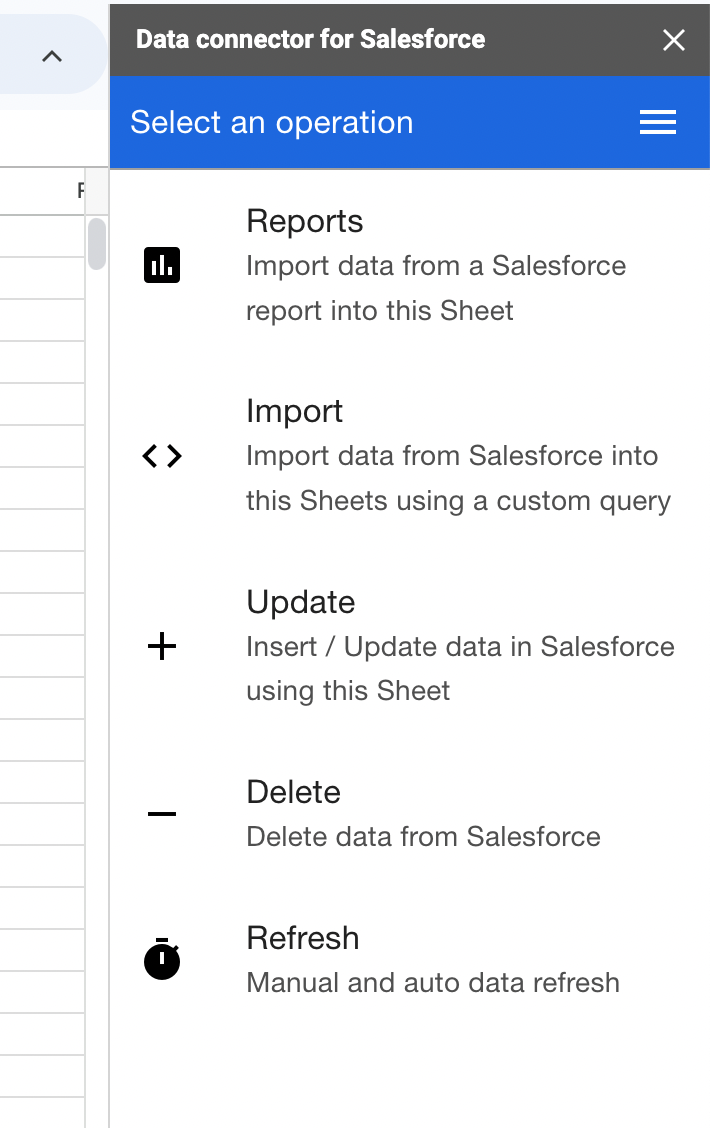
Task: Choose the Update operation title
Action: [301, 602]
